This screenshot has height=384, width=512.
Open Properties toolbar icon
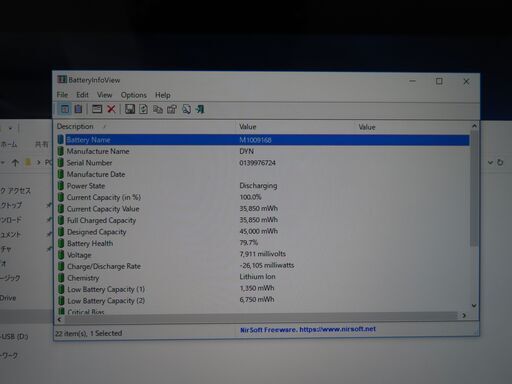[x=172, y=109]
